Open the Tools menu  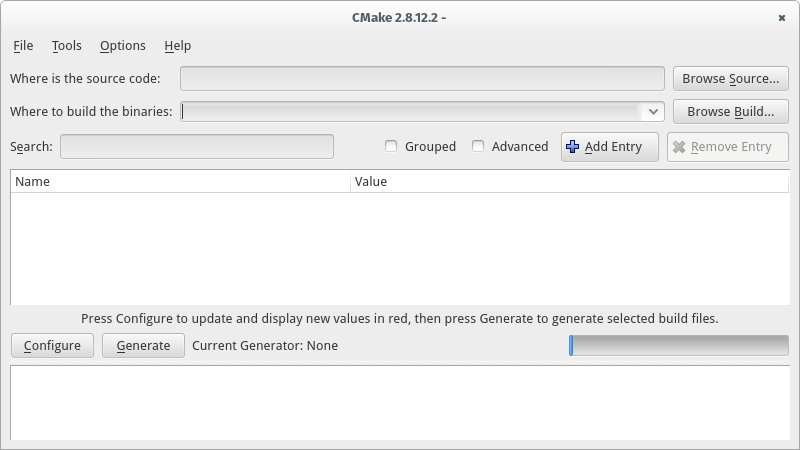coord(67,46)
